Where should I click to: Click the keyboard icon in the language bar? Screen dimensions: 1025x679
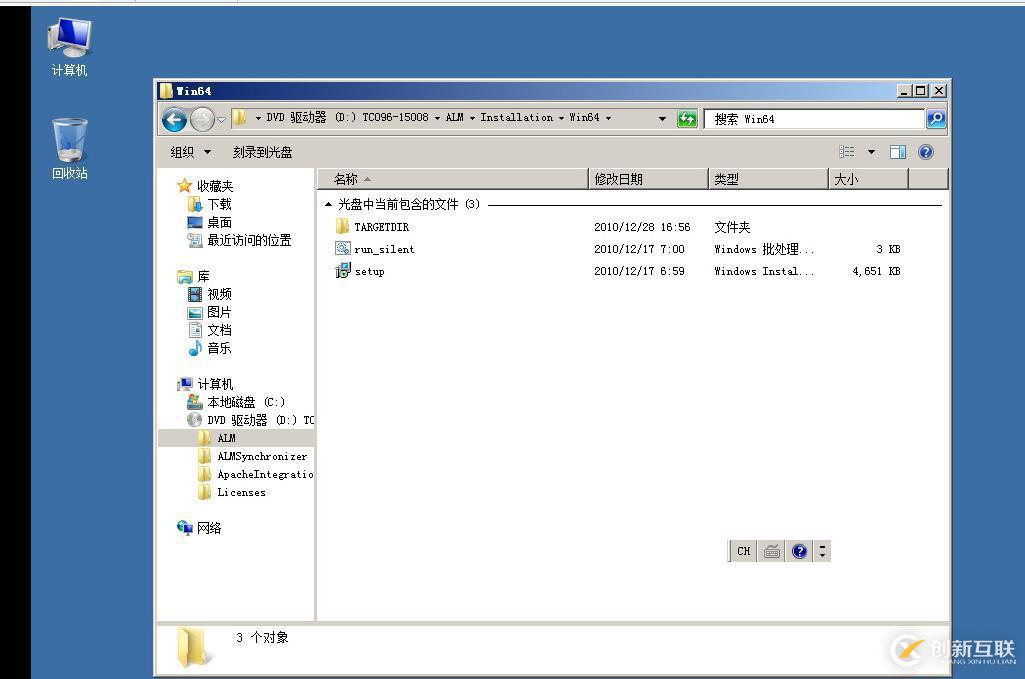pos(770,551)
